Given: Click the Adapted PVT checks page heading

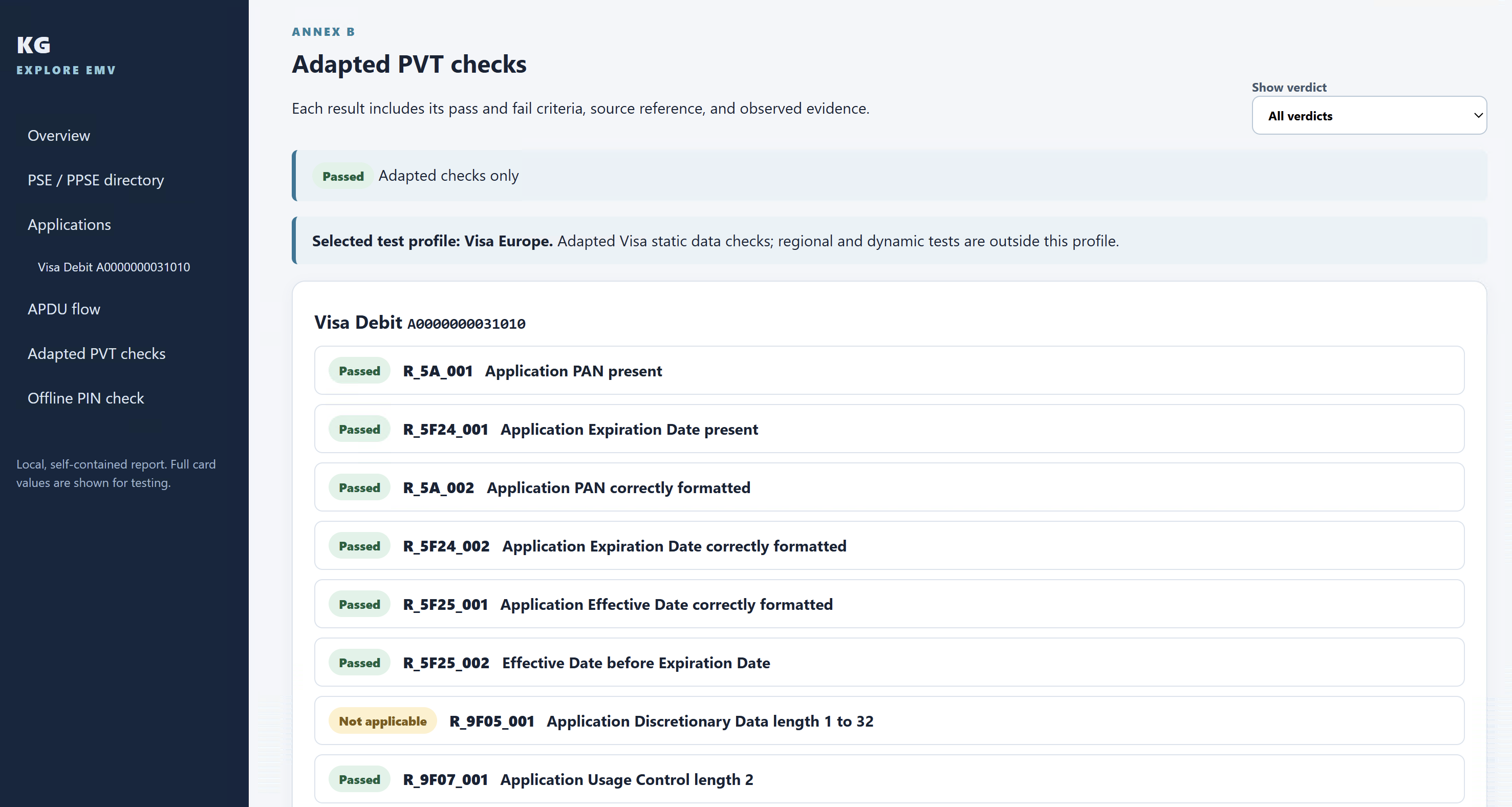Looking at the screenshot, I should (x=409, y=64).
